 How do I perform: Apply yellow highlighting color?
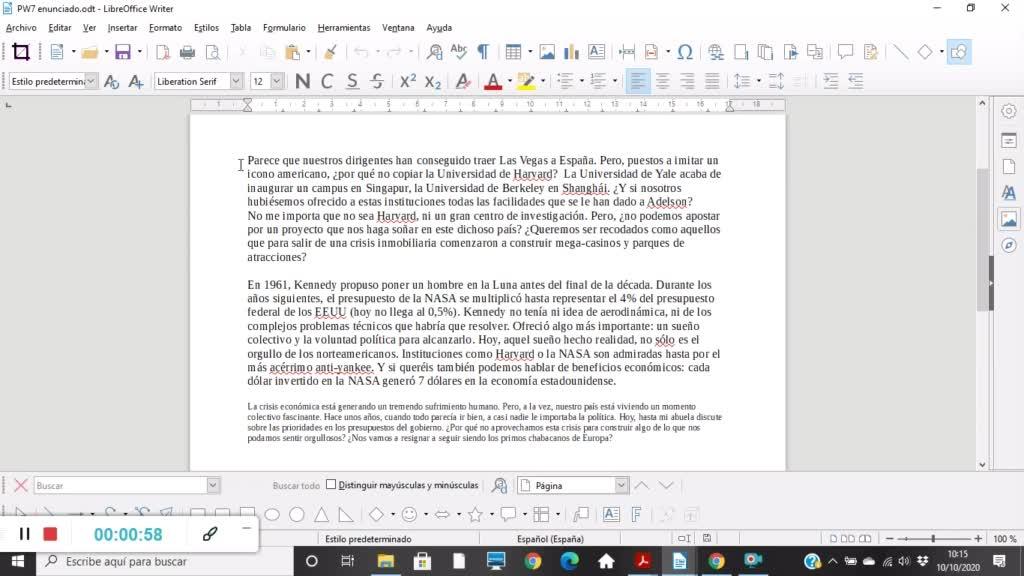[526, 81]
